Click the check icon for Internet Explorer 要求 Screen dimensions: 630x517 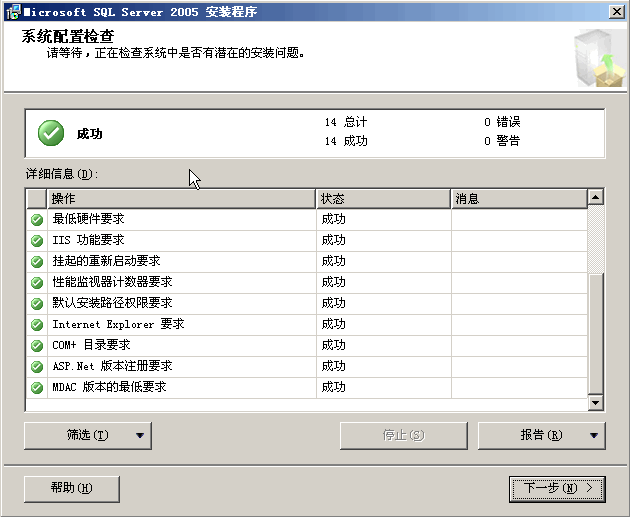pos(37,324)
